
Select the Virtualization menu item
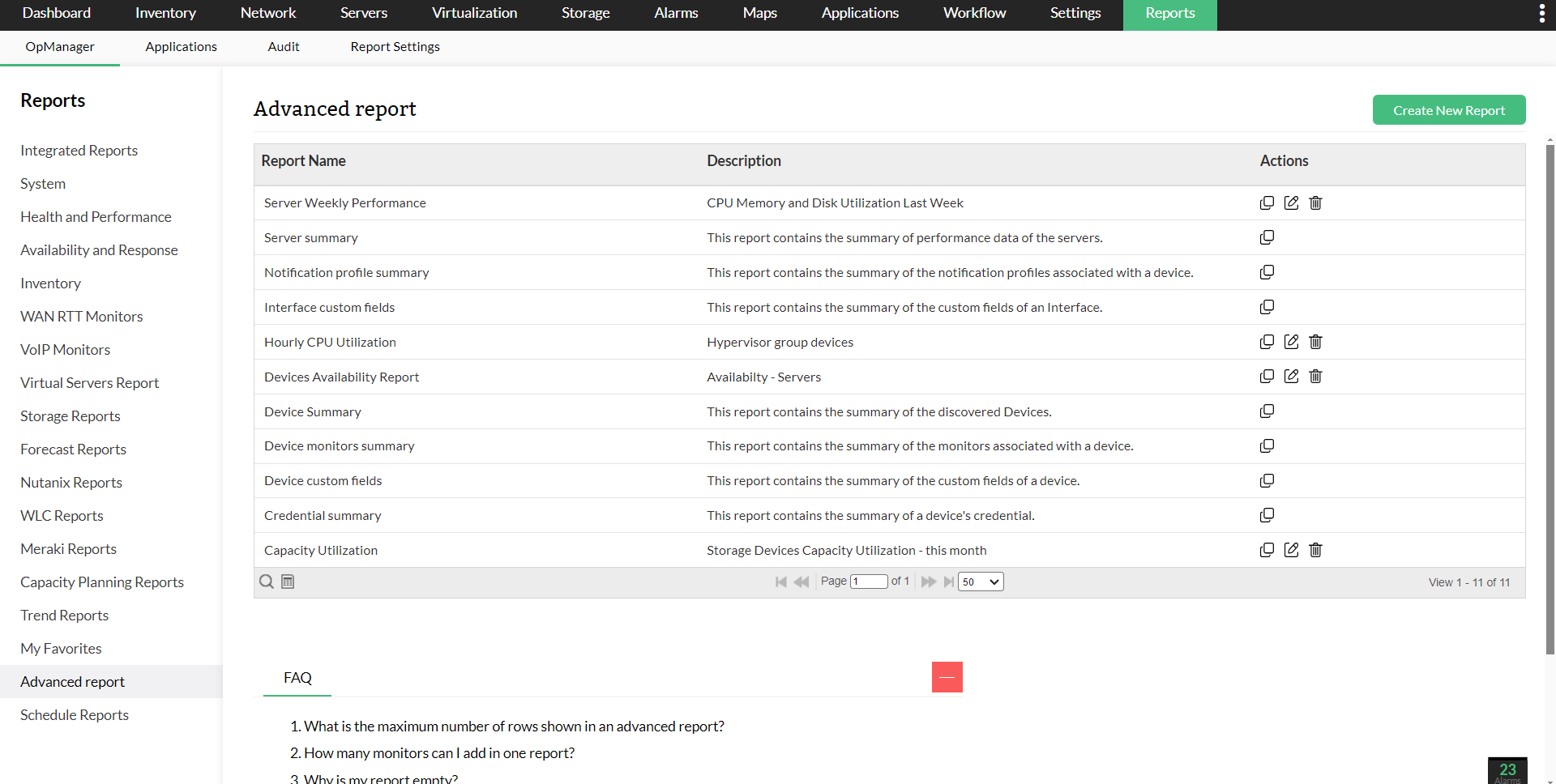[474, 13]
